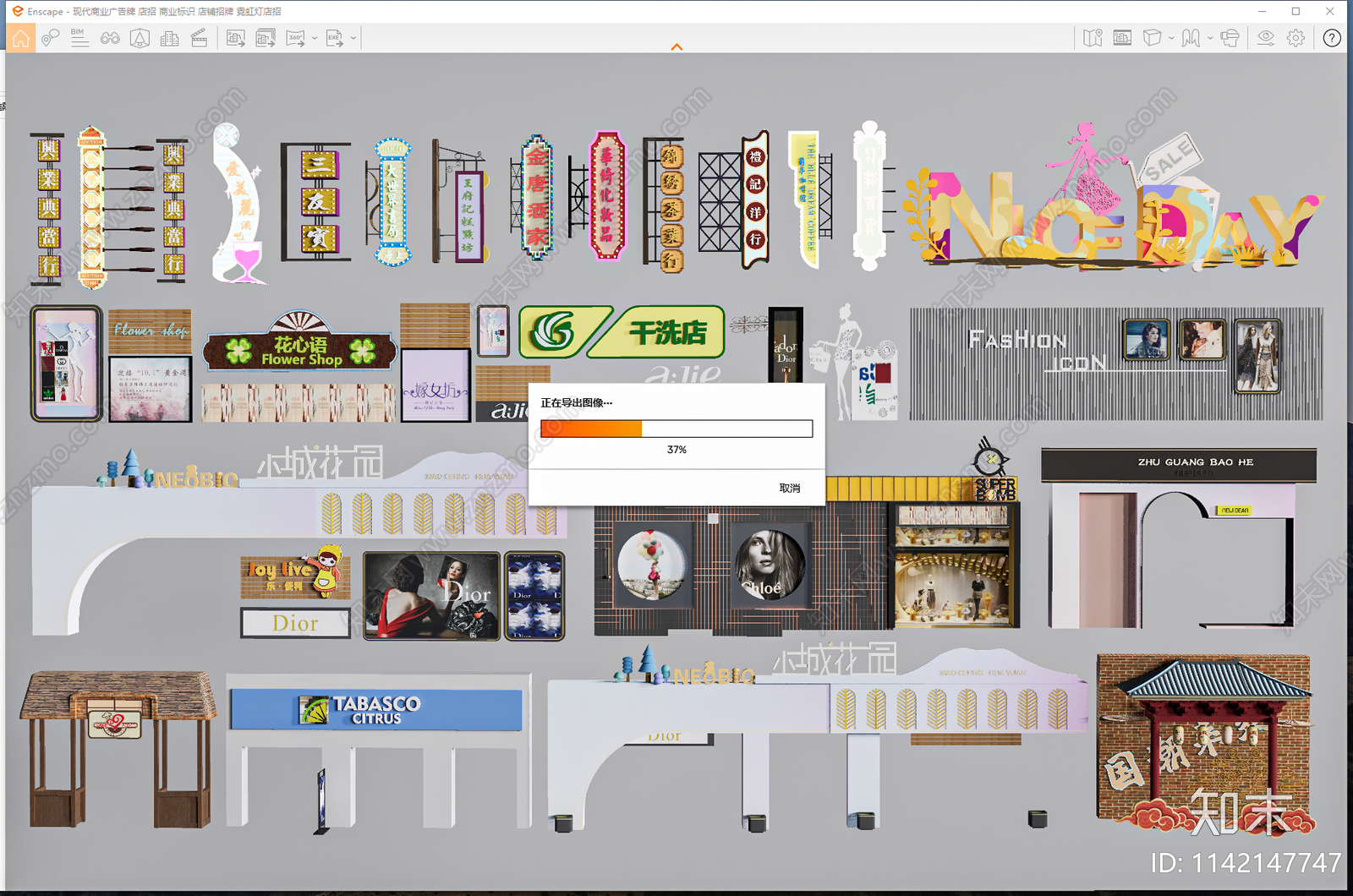Open the site context icon
Image resolution: width=1353 pixels, height=896 pixels.
pos(140,38)
